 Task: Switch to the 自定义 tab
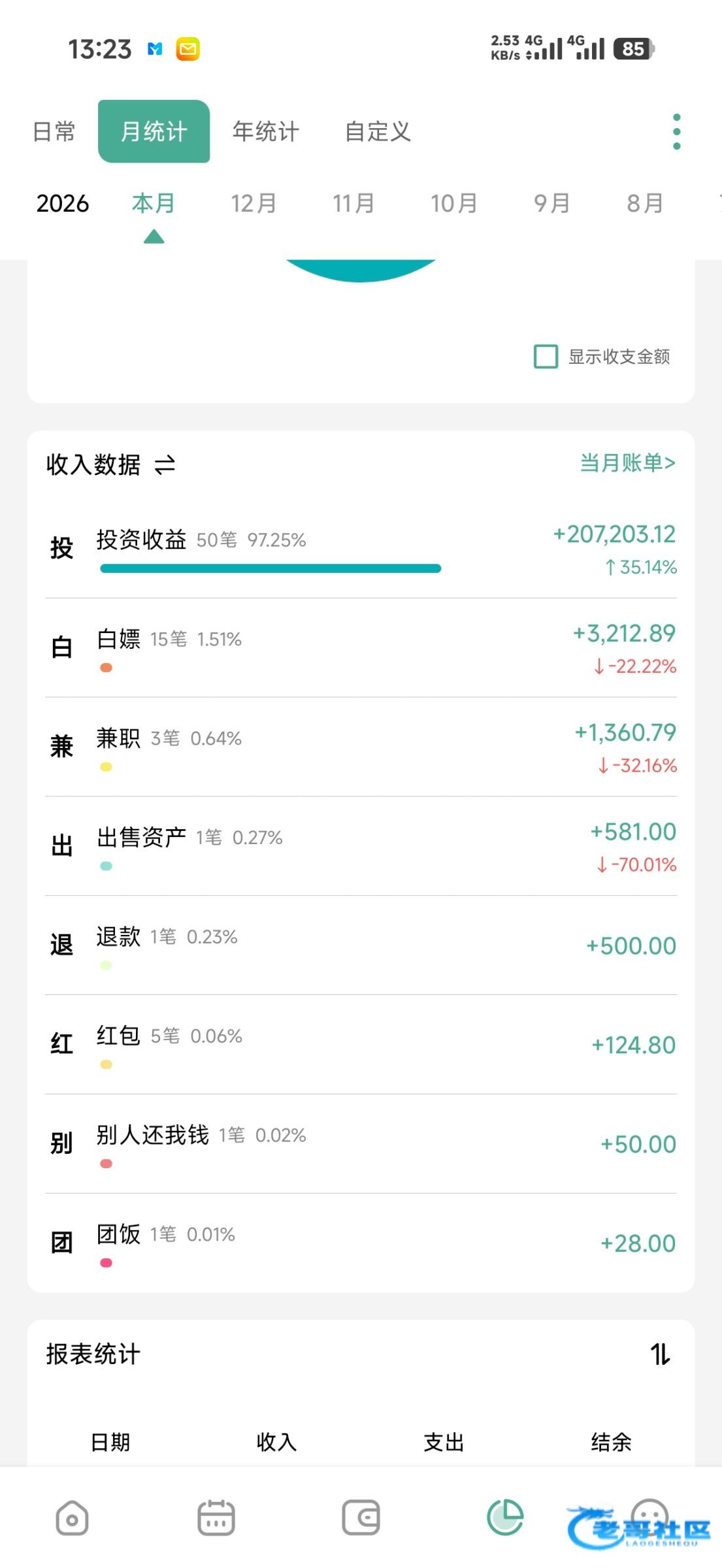click(378, 132)
